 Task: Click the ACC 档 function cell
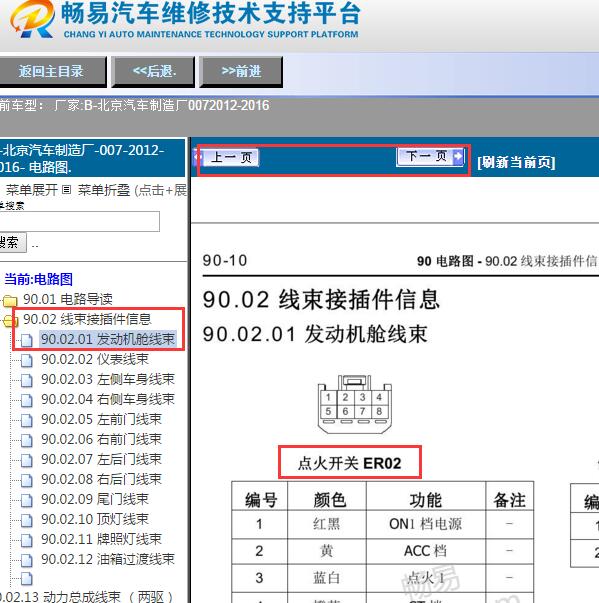click(x=426, y=551)
